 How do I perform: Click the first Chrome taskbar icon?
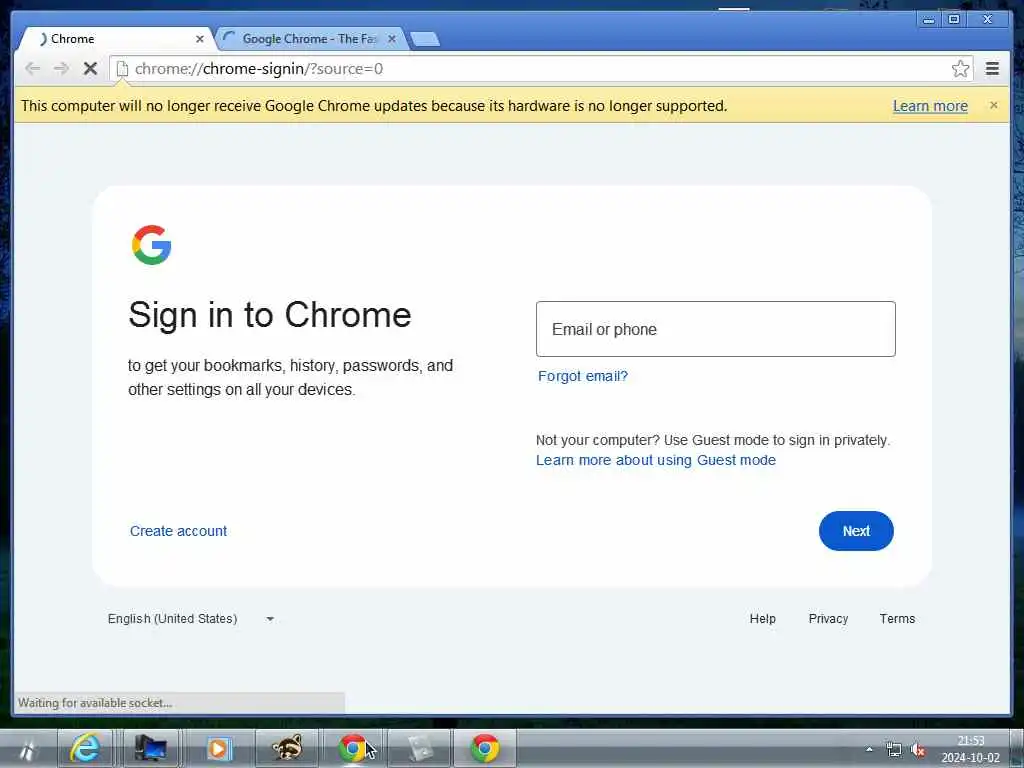pyautogui.click(x=353, y=748)
